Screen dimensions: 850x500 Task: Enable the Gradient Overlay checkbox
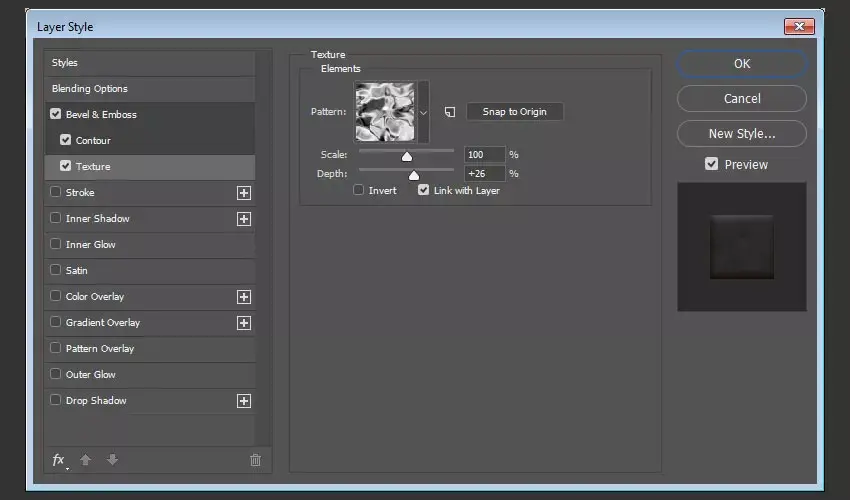[x=55, y=322]
